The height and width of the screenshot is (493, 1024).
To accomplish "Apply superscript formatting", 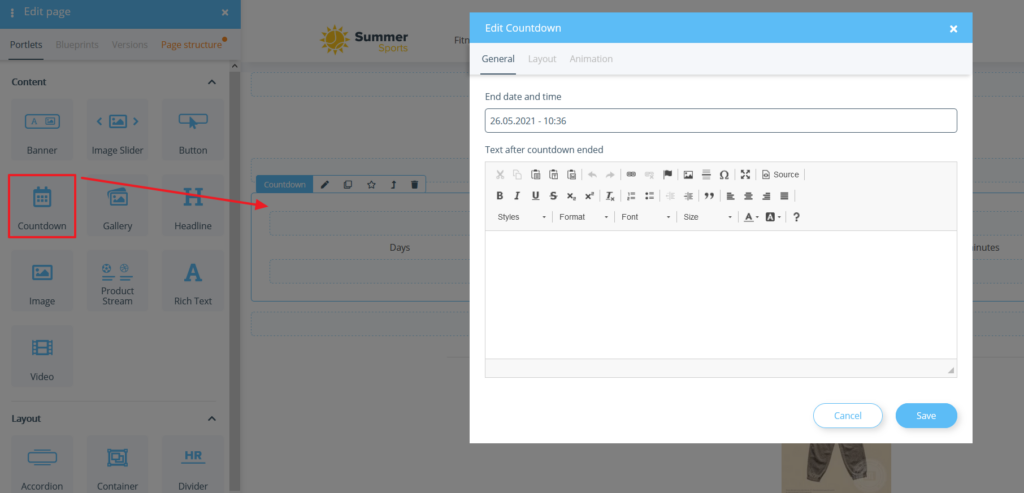I will 589,195.
